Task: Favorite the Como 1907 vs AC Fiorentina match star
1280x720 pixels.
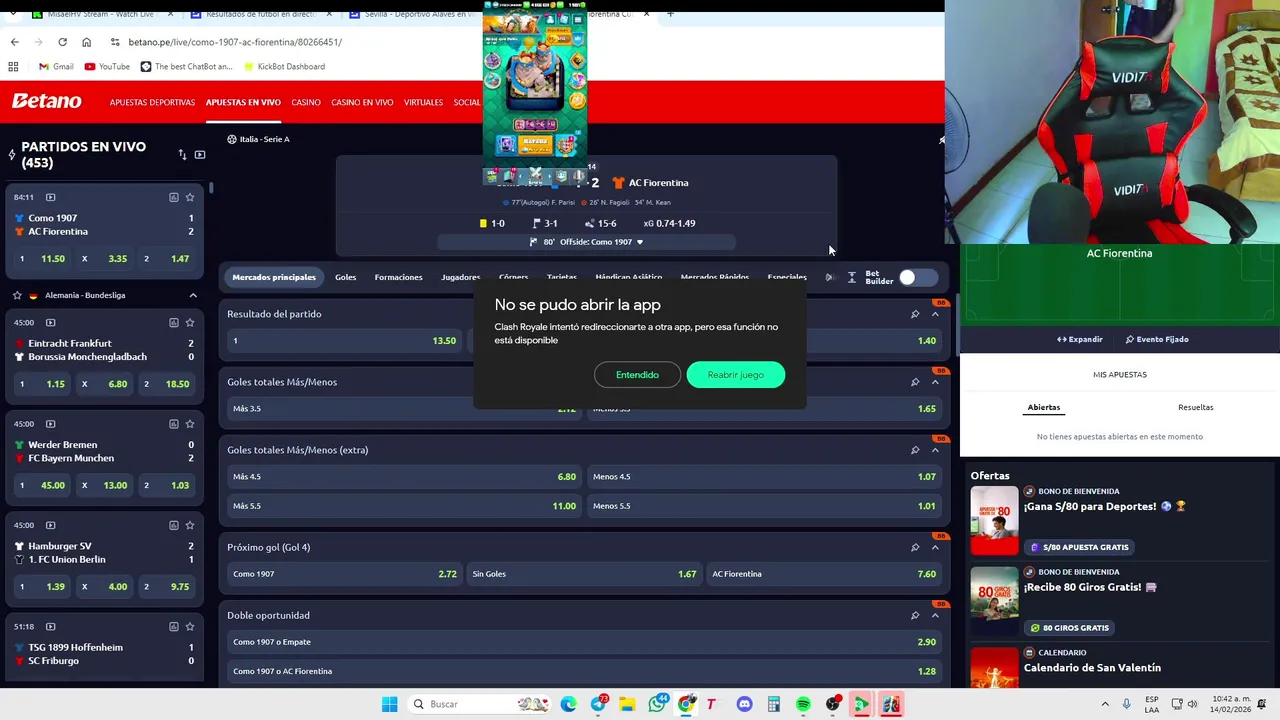Action: point(190,197)
